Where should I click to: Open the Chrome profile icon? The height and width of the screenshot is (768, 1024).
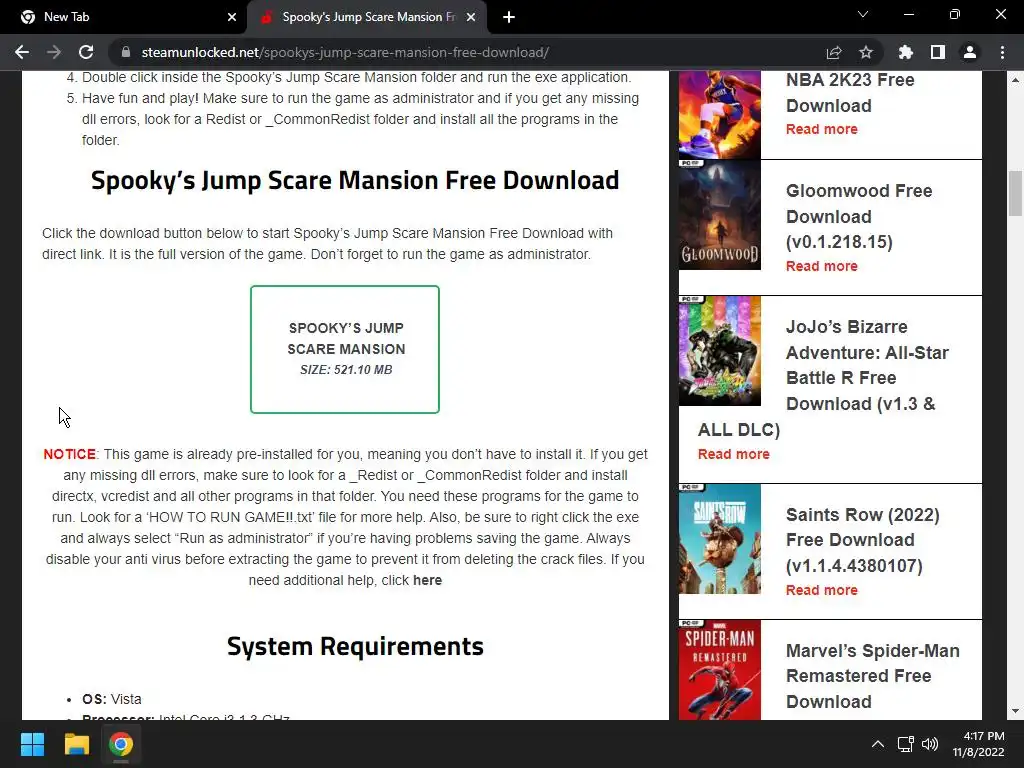[970, 52]
